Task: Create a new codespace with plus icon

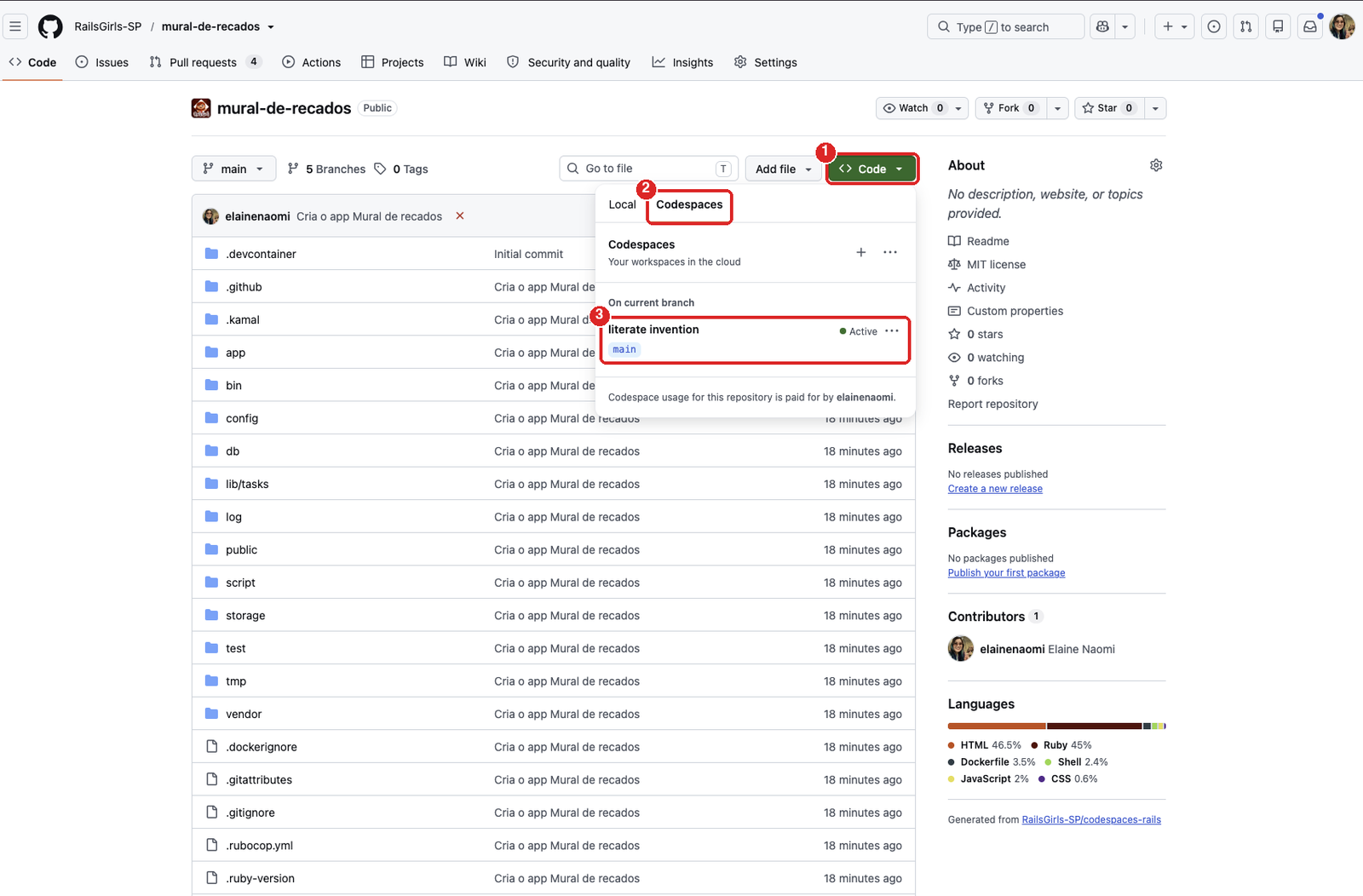Action: point(861,252)
